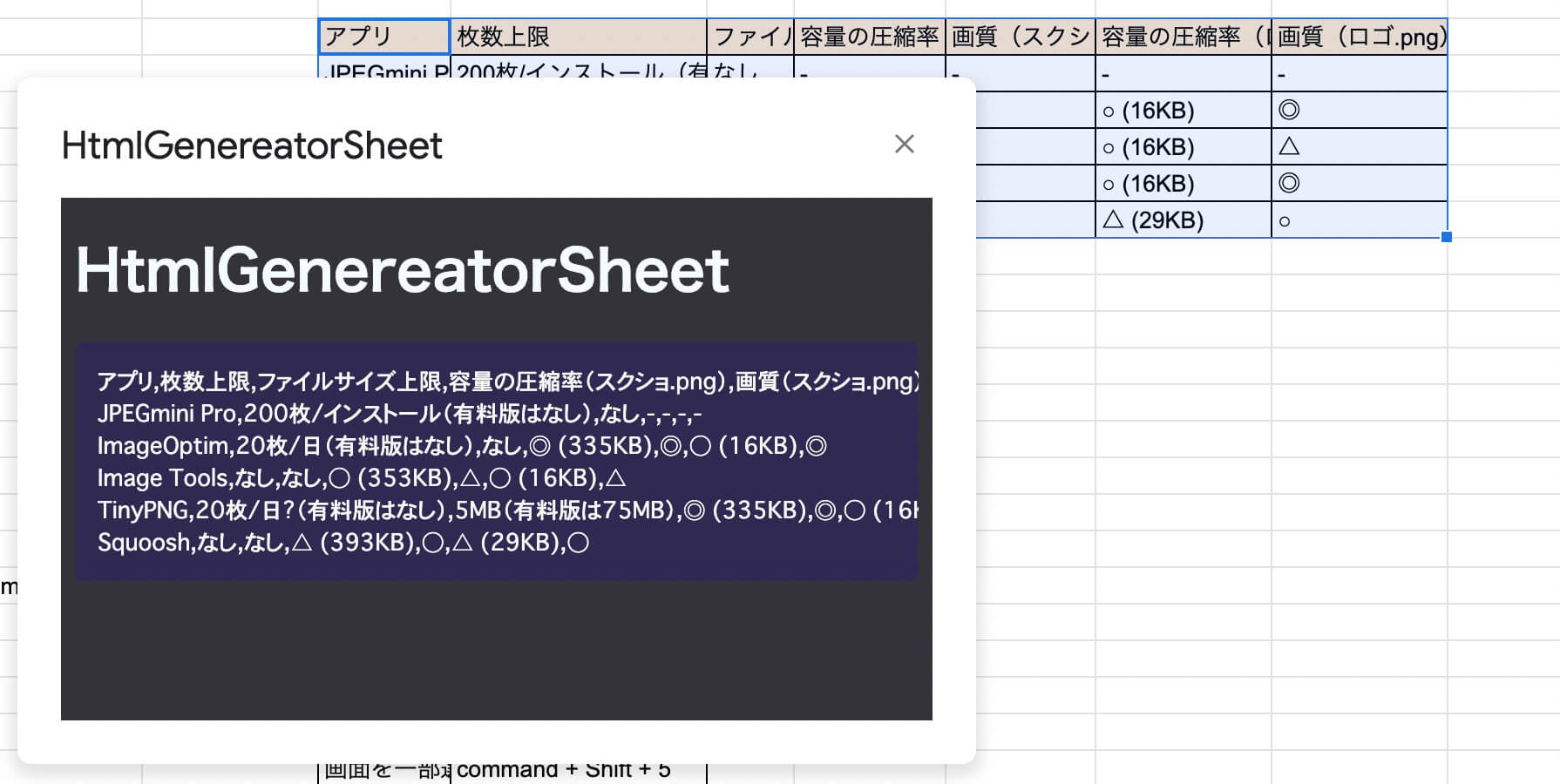Click the ◎ cell beside ○ (16KB)
1560x784 pixels.
[1290, 111]
